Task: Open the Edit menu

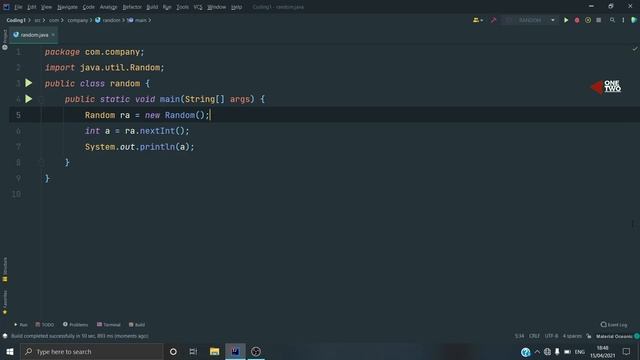Action: tap(31, 7)
